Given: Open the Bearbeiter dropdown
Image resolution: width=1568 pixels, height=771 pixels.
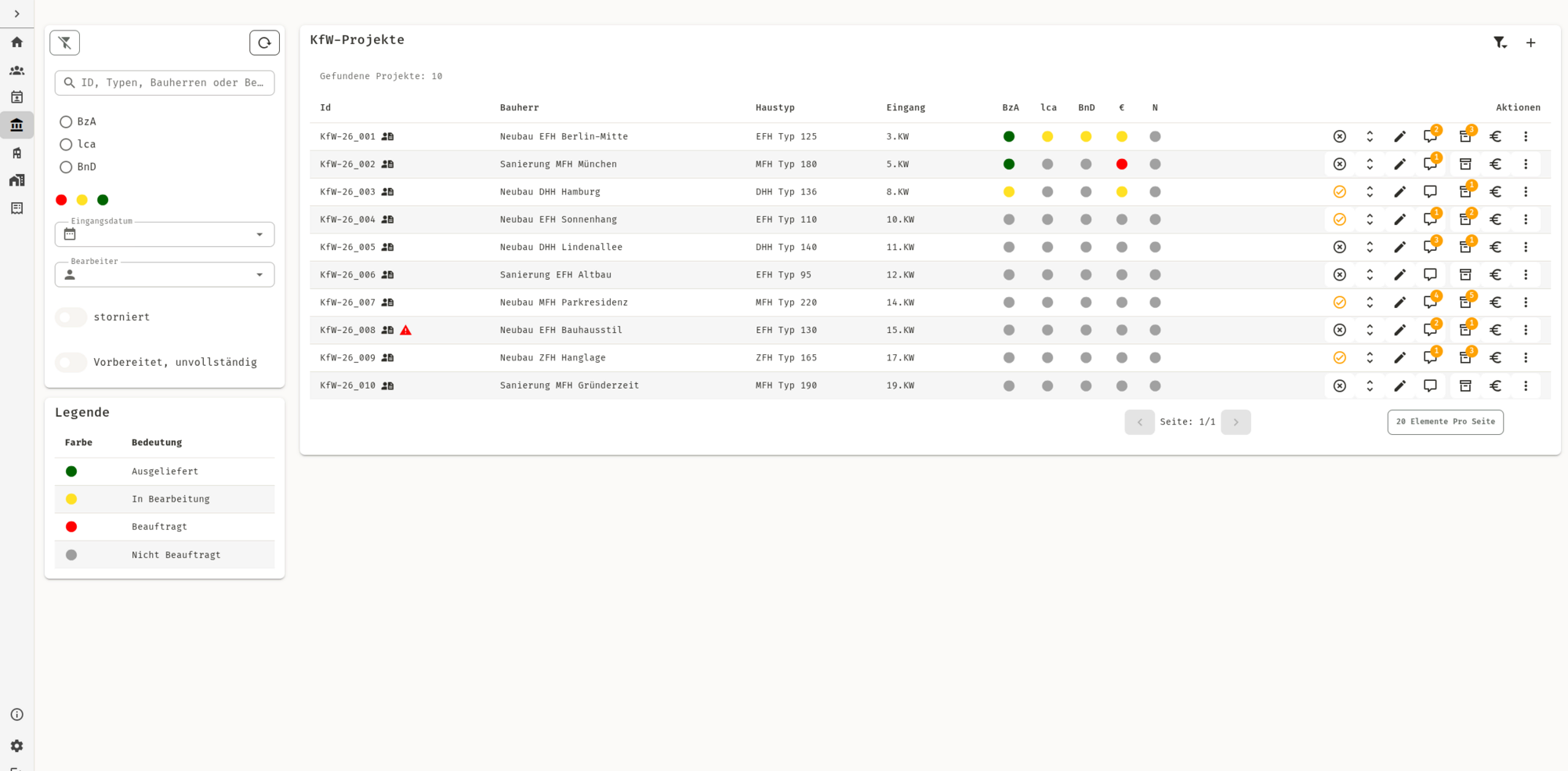Looking at the screenshot, I should click(165, 275).
